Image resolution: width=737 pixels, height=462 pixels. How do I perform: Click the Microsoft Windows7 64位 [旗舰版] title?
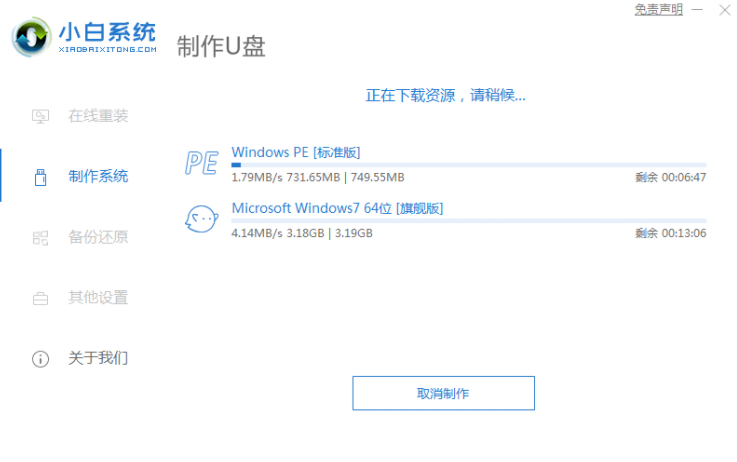[x=337, y=208]
